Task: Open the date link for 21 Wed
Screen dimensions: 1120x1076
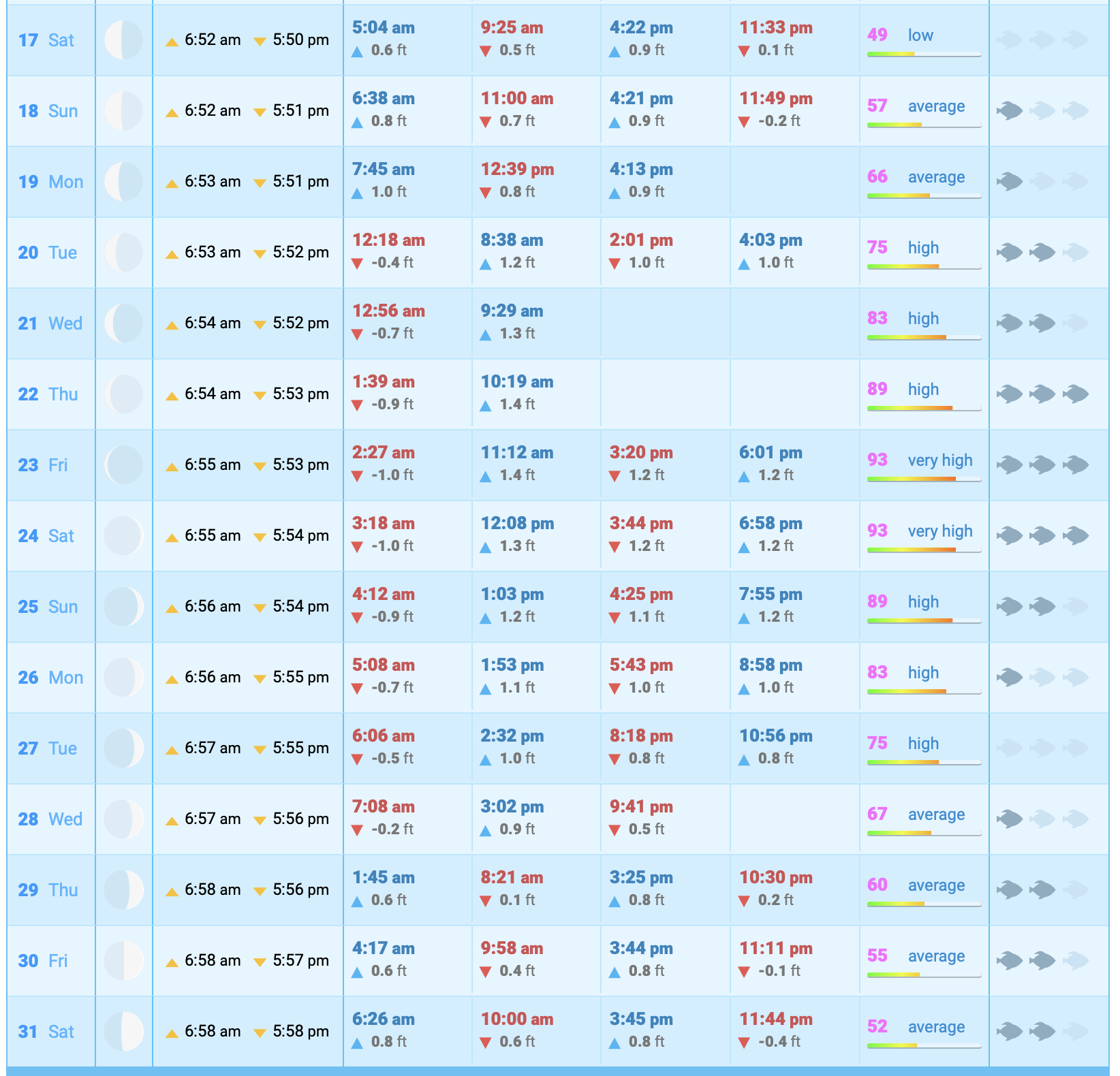Action: pos(50,323)
